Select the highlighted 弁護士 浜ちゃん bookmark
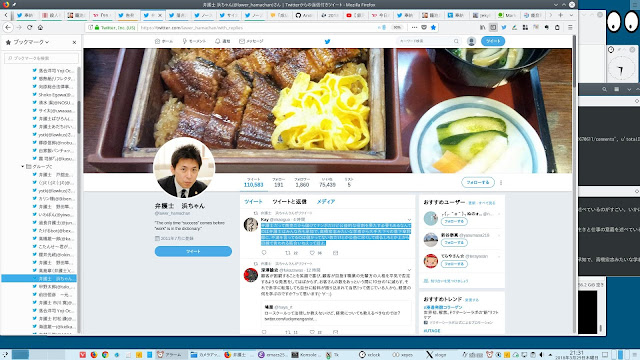 click(x=40, y=278)
